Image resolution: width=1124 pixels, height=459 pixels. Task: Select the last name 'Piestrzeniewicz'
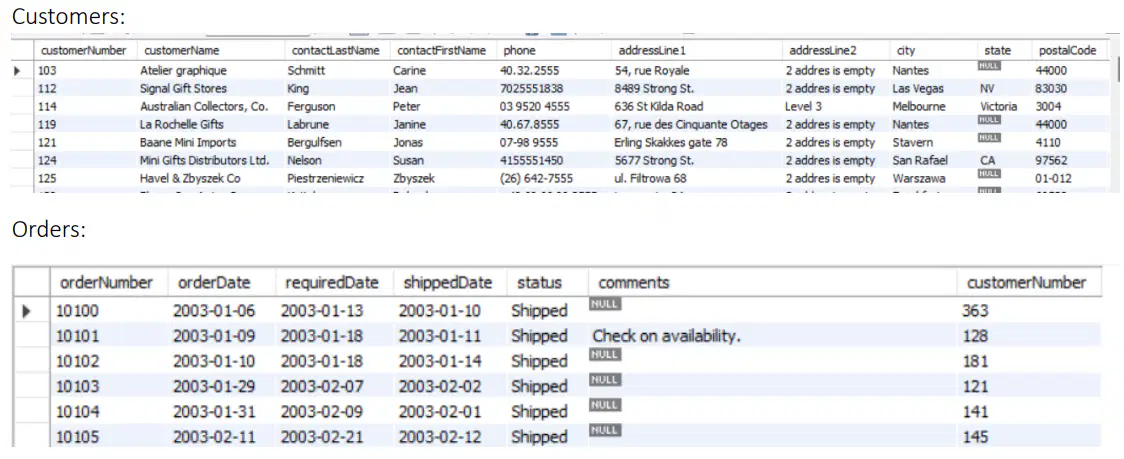(x=325, y=178)
